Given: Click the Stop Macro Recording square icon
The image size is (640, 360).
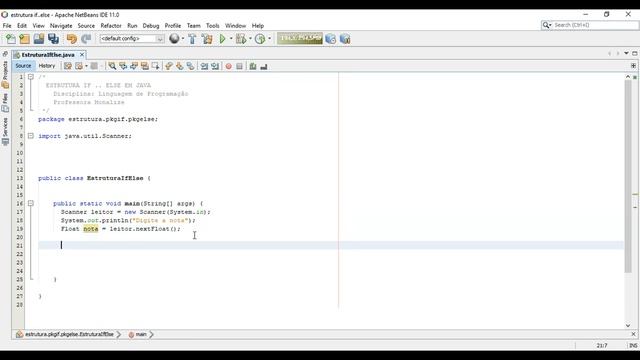Looking at the screenshot, I should pyautogui.click(x=240, y=66).
